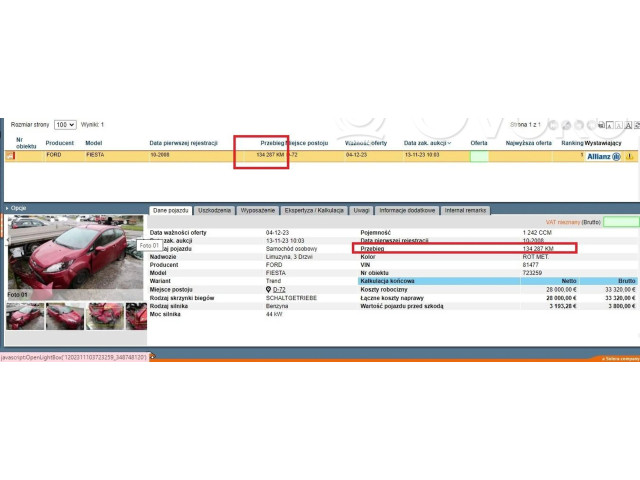The image size is (640, 480).
Task: Click the object icon in the FORD row
Action: [10, 156]
